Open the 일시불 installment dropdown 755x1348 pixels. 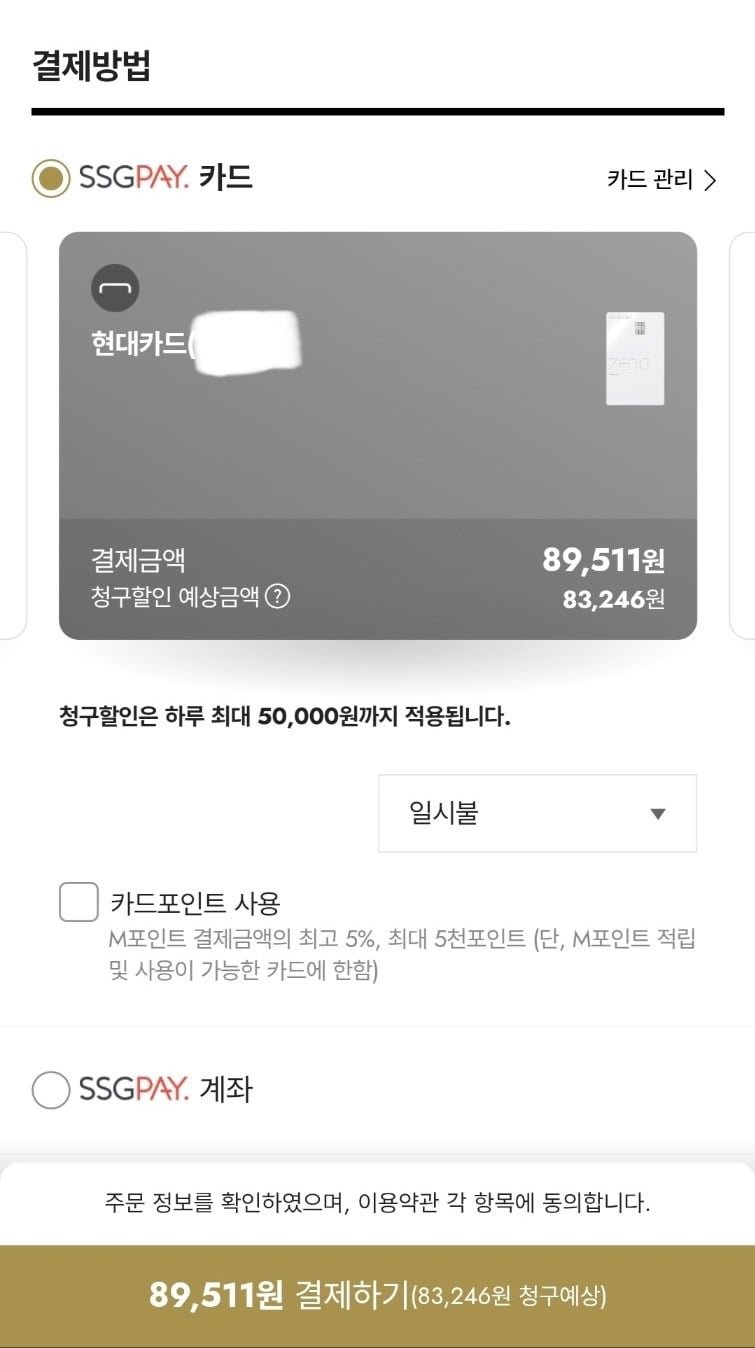[537, 813]
